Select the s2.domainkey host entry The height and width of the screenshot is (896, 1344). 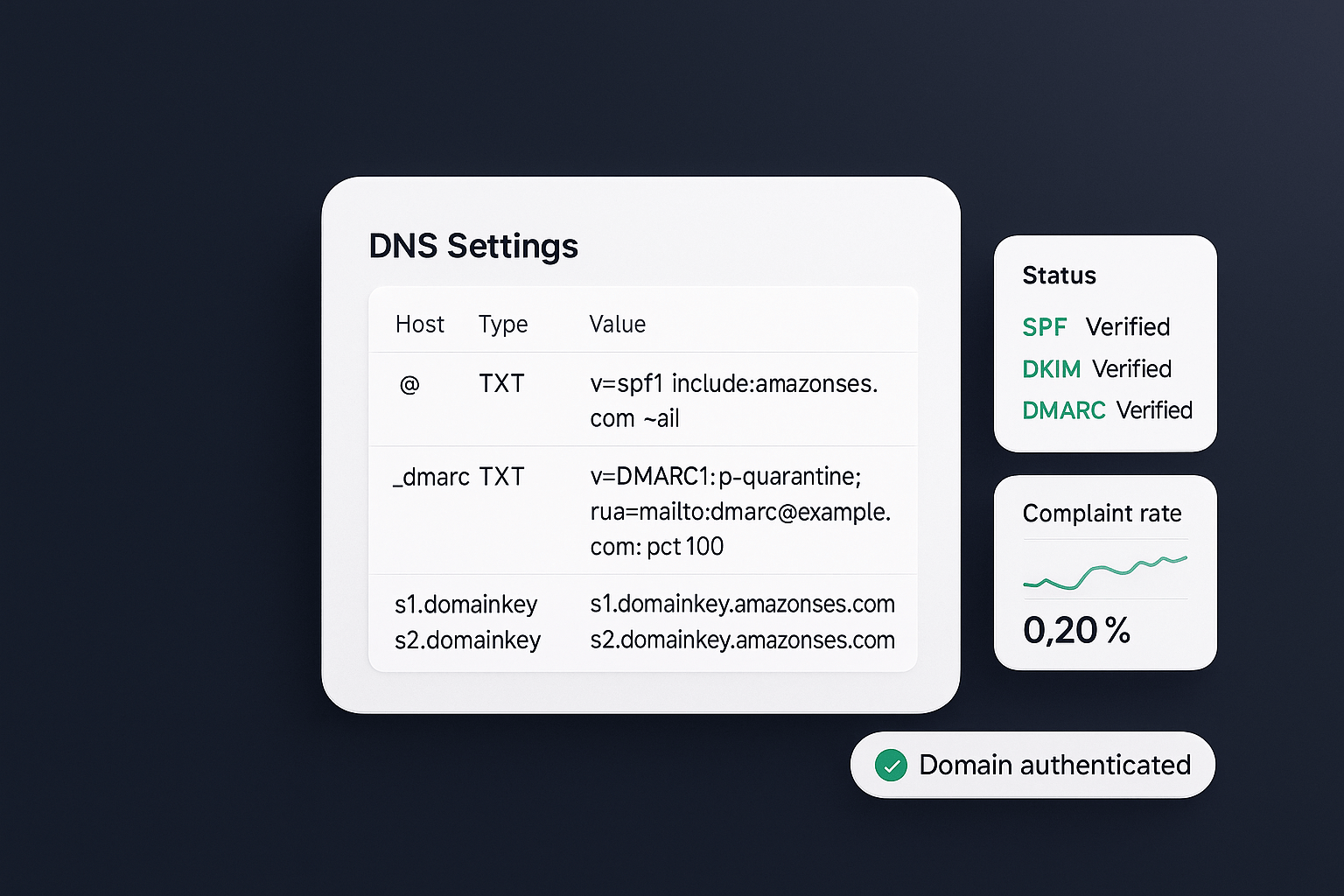click(467, 640)
